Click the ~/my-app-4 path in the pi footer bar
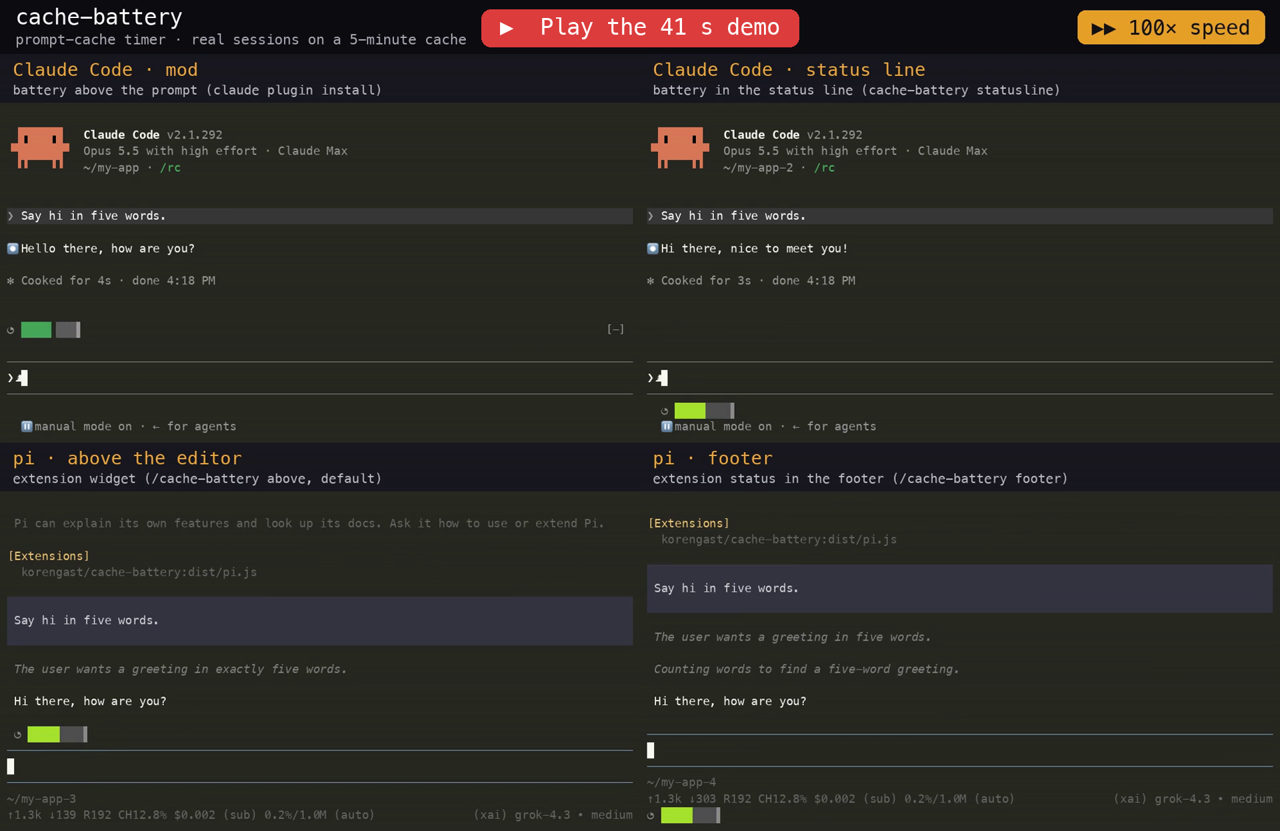This screenshot has width=1280, height=831. tap(682, 783)
